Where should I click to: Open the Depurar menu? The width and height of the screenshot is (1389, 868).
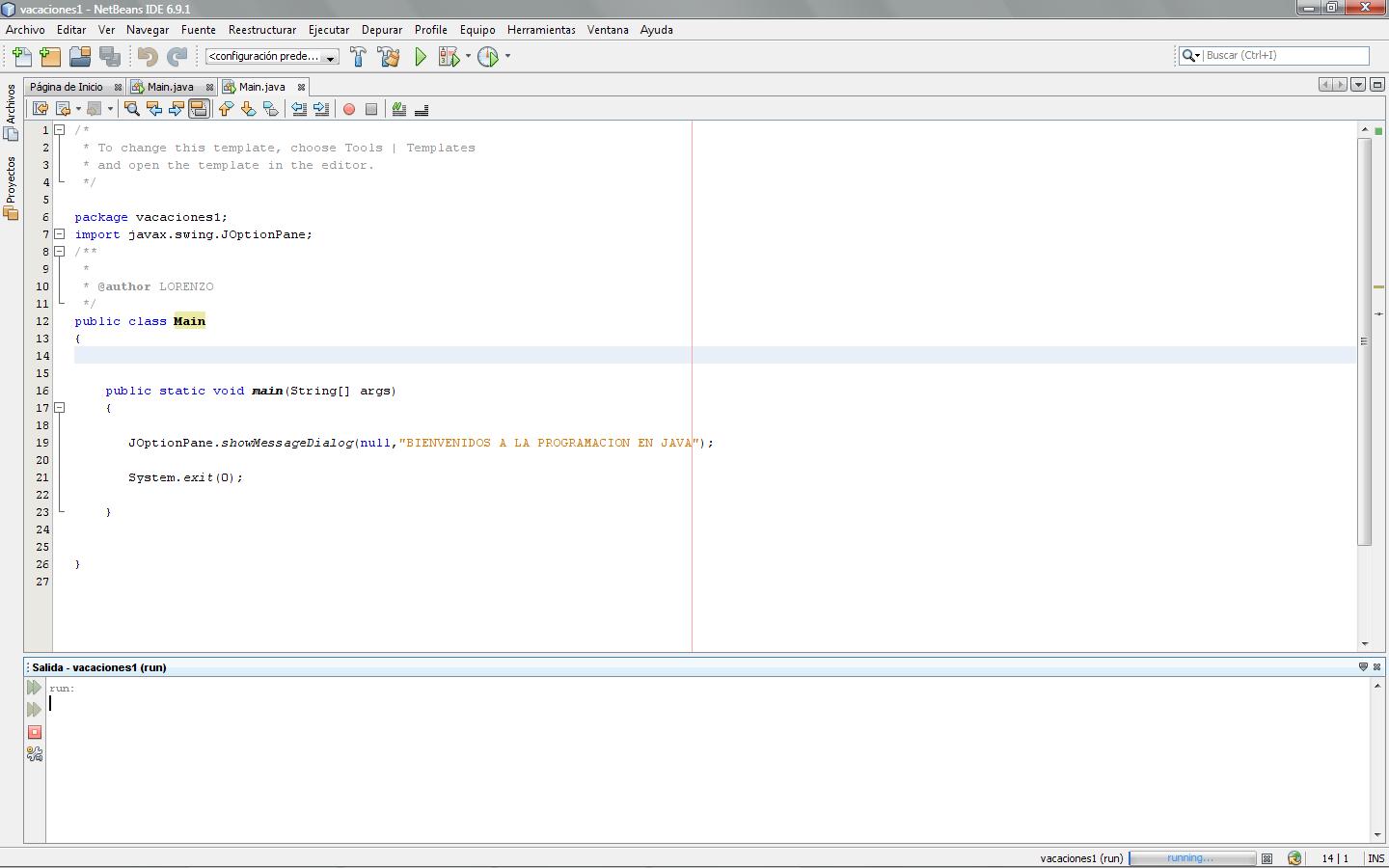[x=382, y=30]
